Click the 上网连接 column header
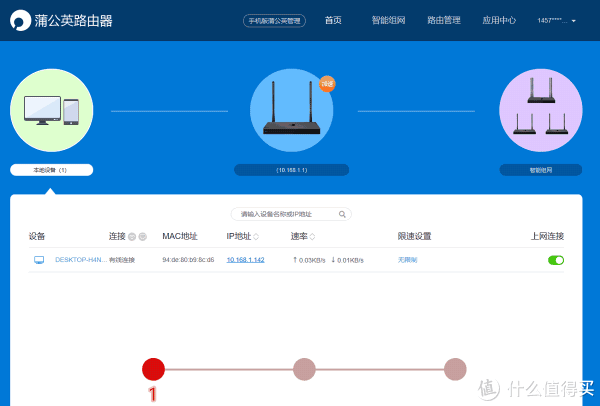The image size is (600, 406). (547, 236)
